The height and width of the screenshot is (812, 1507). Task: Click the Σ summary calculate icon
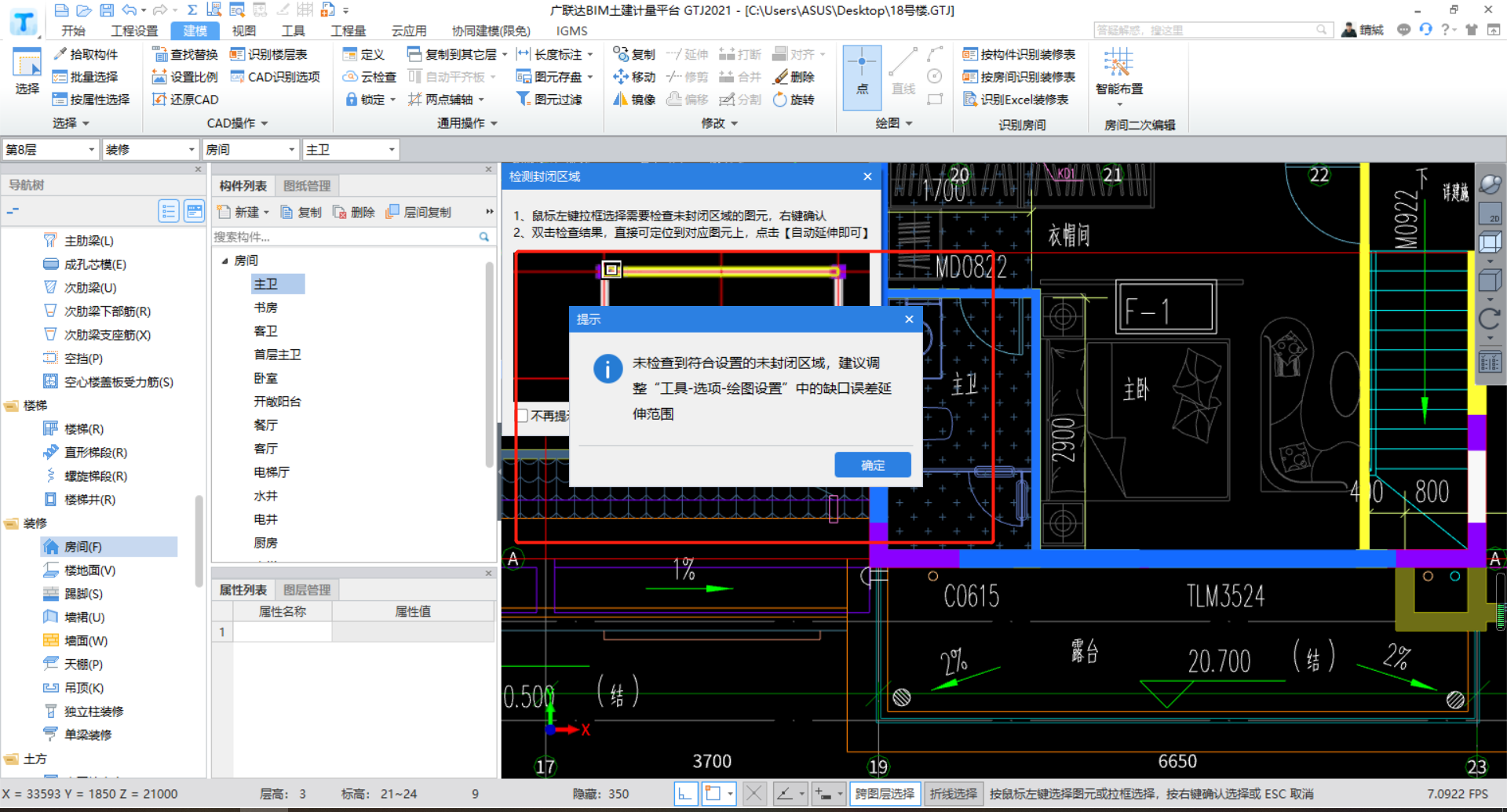pyautogui.click(x=192, y=9)
